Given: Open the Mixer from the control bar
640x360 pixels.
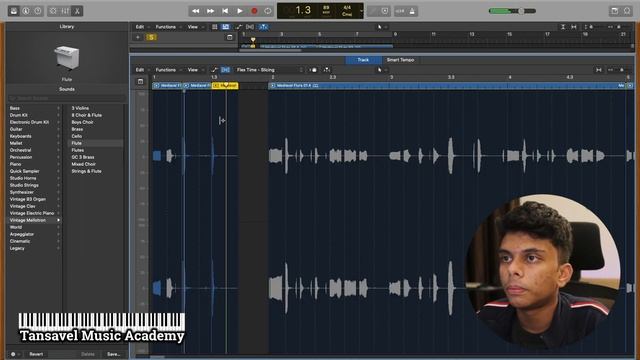Looking at the screenshot, I should click(65, 11).
